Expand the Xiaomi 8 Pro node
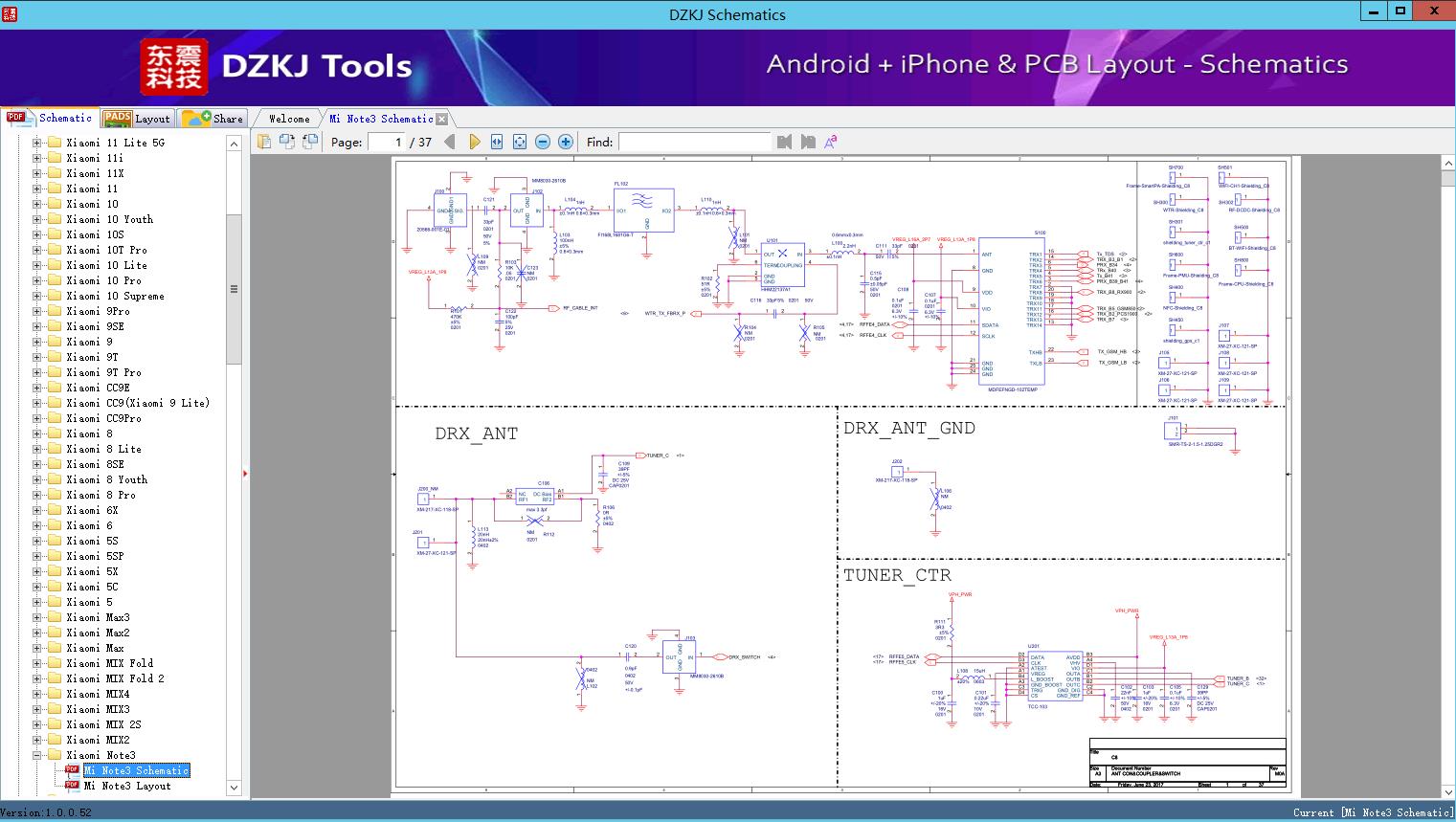 (x=37, y=495)
